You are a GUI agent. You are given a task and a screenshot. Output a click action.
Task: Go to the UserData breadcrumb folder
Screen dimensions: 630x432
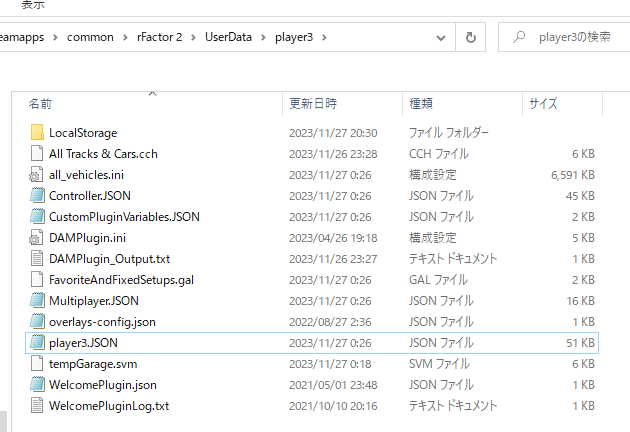click(228, 37)
